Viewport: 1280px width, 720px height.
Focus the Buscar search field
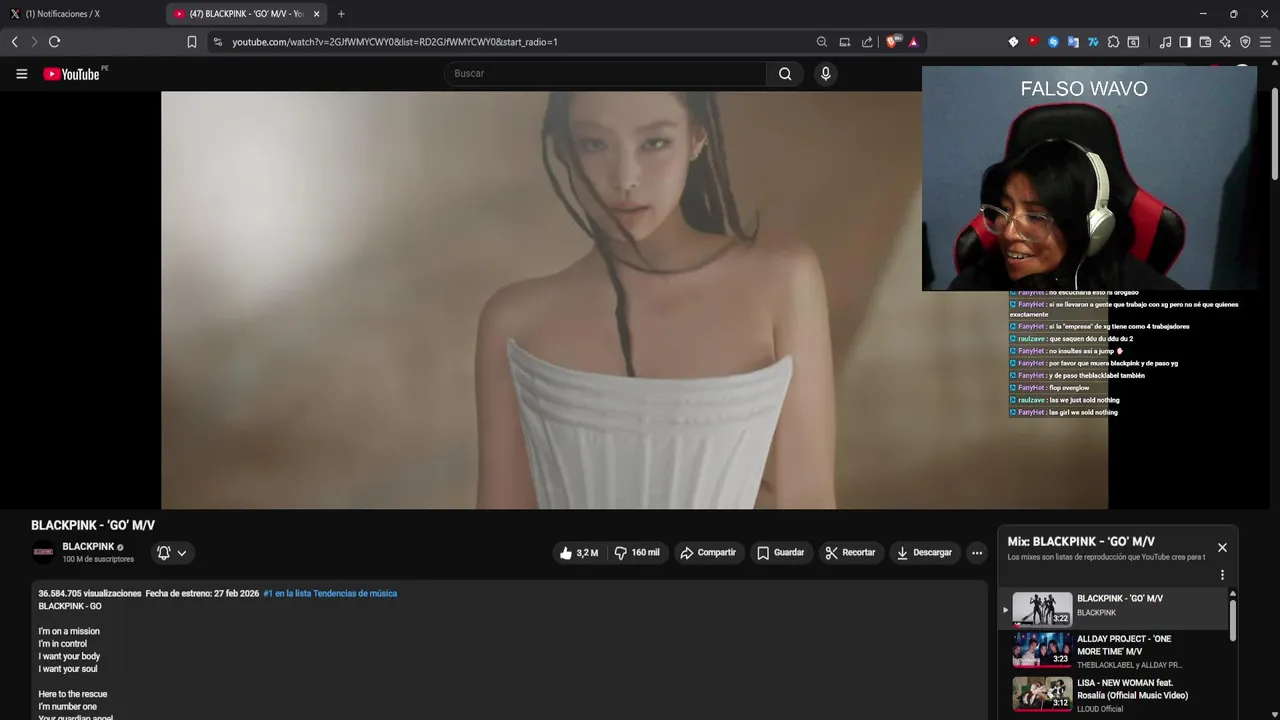coord(605,73)
